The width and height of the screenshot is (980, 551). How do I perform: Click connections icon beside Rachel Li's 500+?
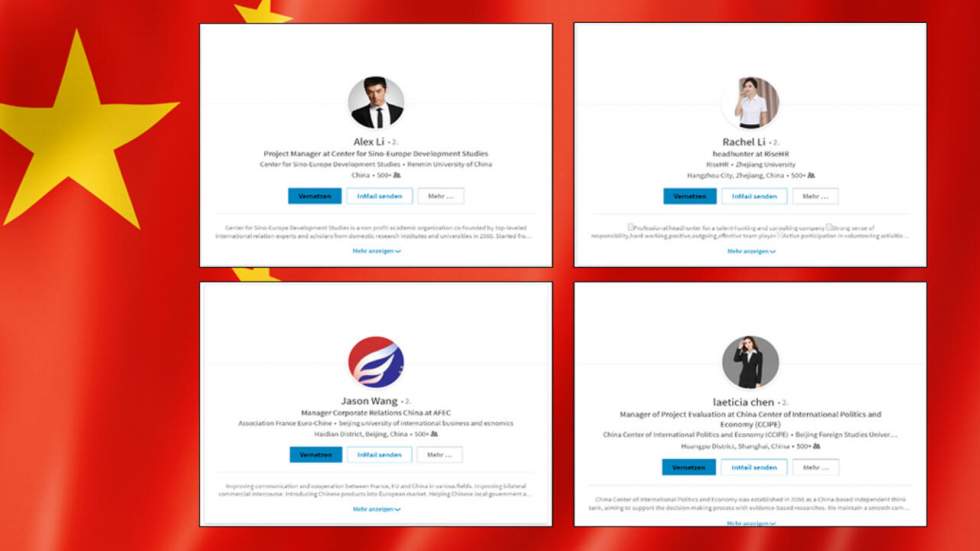coord(811,176)
